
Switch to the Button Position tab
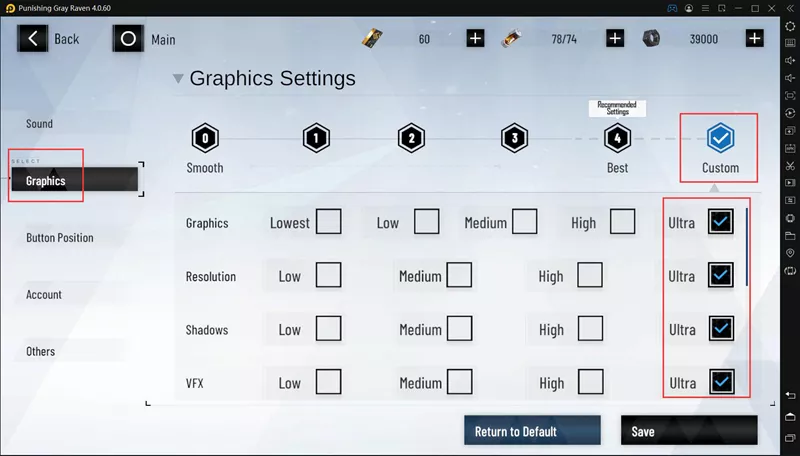60,238
